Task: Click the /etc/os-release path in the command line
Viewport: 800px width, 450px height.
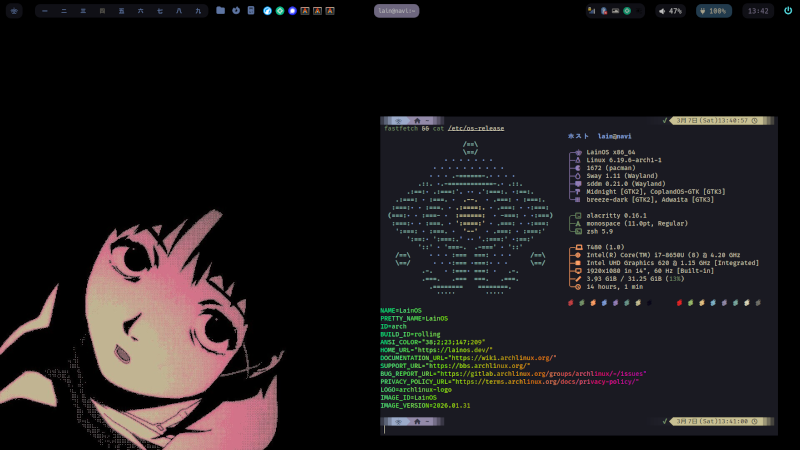Action: [476, 128]
